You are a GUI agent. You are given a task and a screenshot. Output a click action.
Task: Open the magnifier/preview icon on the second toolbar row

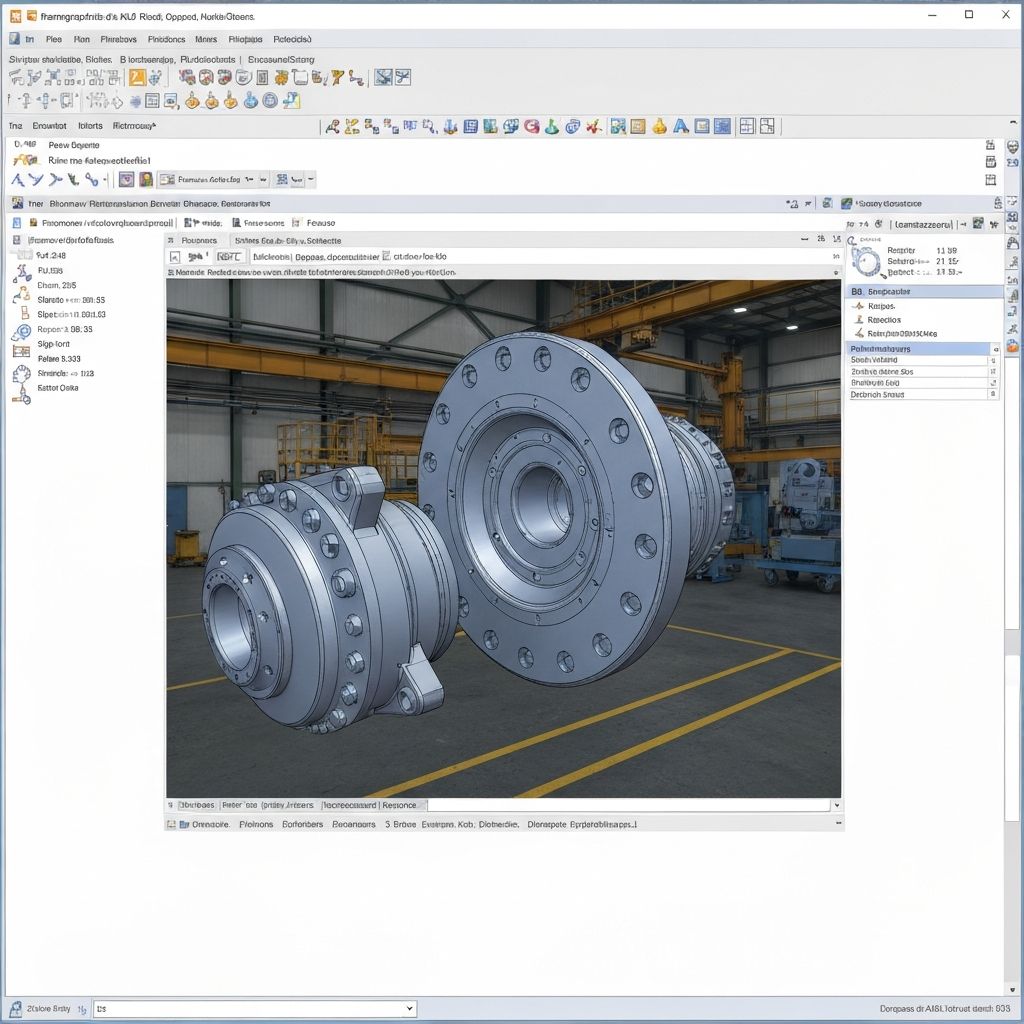tap(170, 102)
